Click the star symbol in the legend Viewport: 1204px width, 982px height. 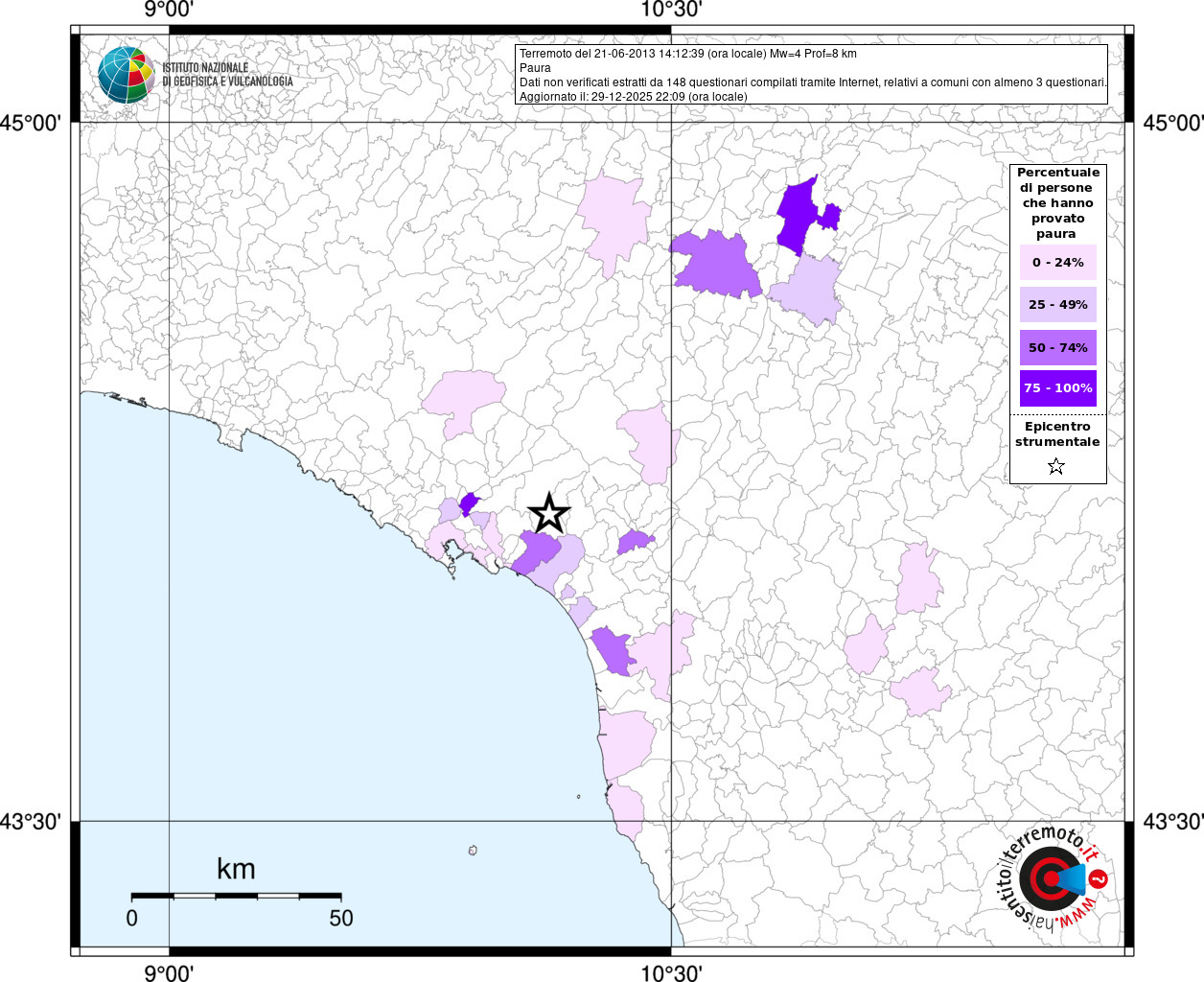[1056, 467]
